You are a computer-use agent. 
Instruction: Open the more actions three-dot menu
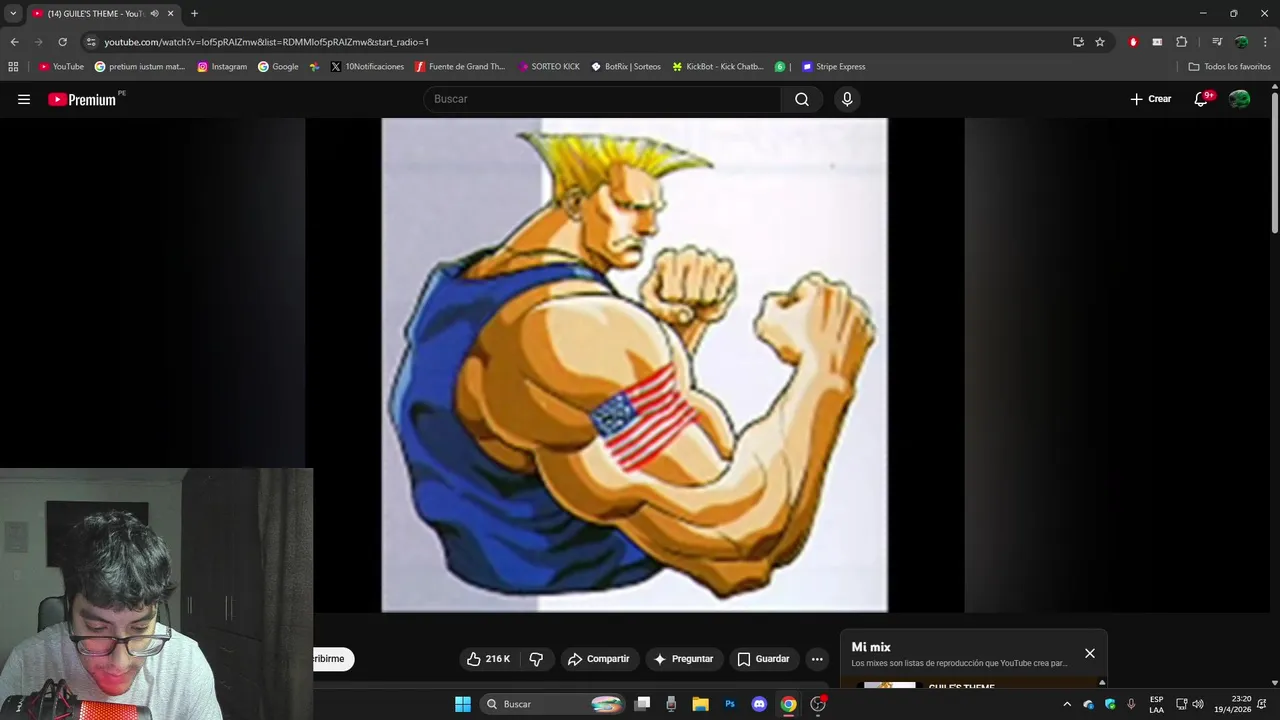tap(817, 659)
